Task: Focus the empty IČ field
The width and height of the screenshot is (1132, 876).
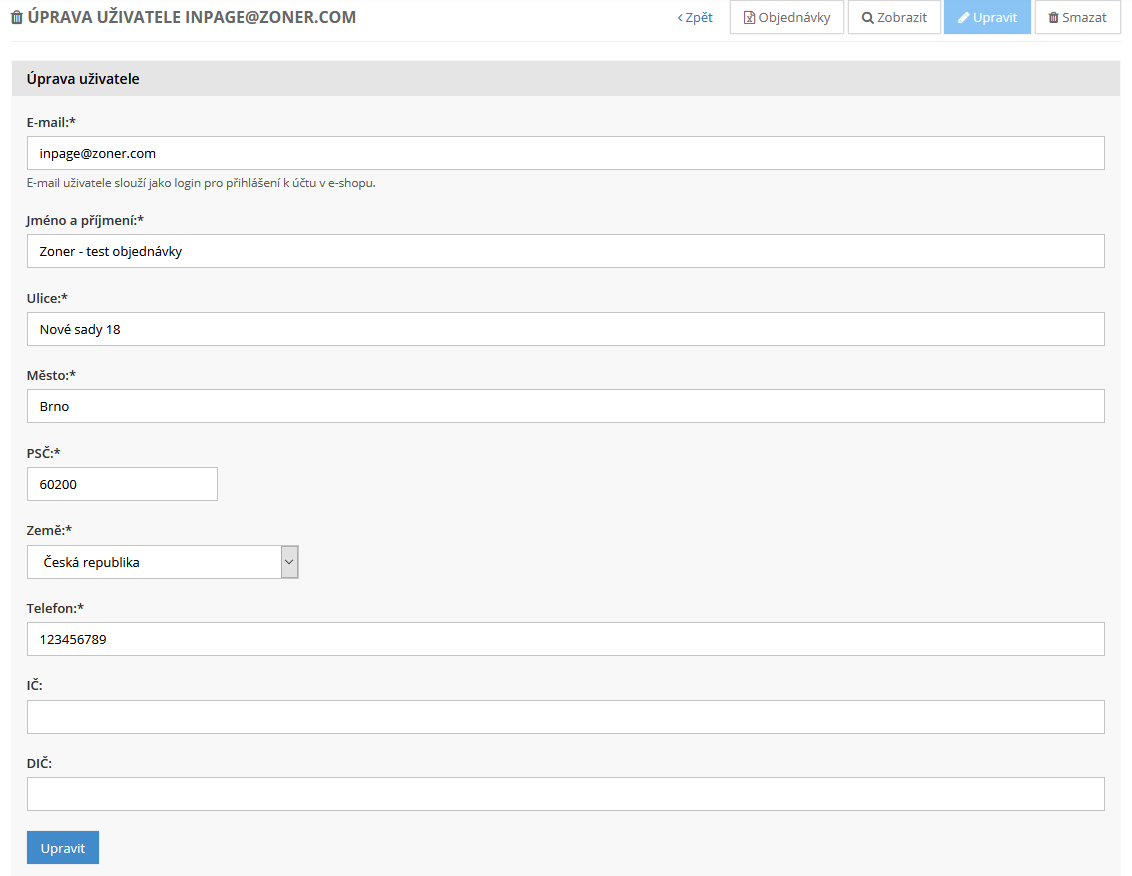Action: point(565,717)
